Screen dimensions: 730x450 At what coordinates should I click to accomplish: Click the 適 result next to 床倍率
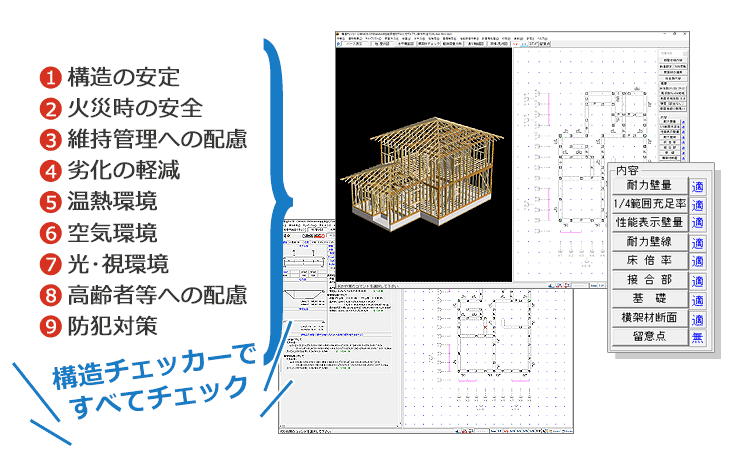[697, 262]
